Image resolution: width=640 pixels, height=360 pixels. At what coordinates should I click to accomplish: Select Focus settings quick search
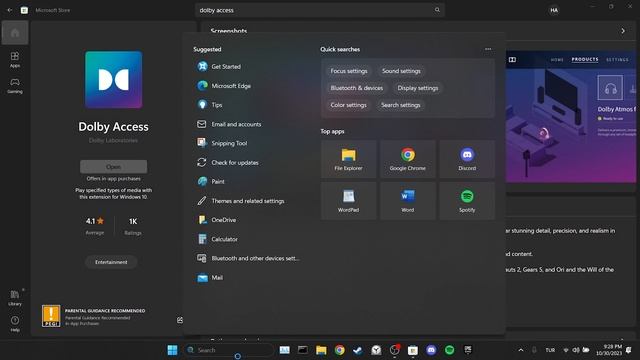(x=349, y=71)
